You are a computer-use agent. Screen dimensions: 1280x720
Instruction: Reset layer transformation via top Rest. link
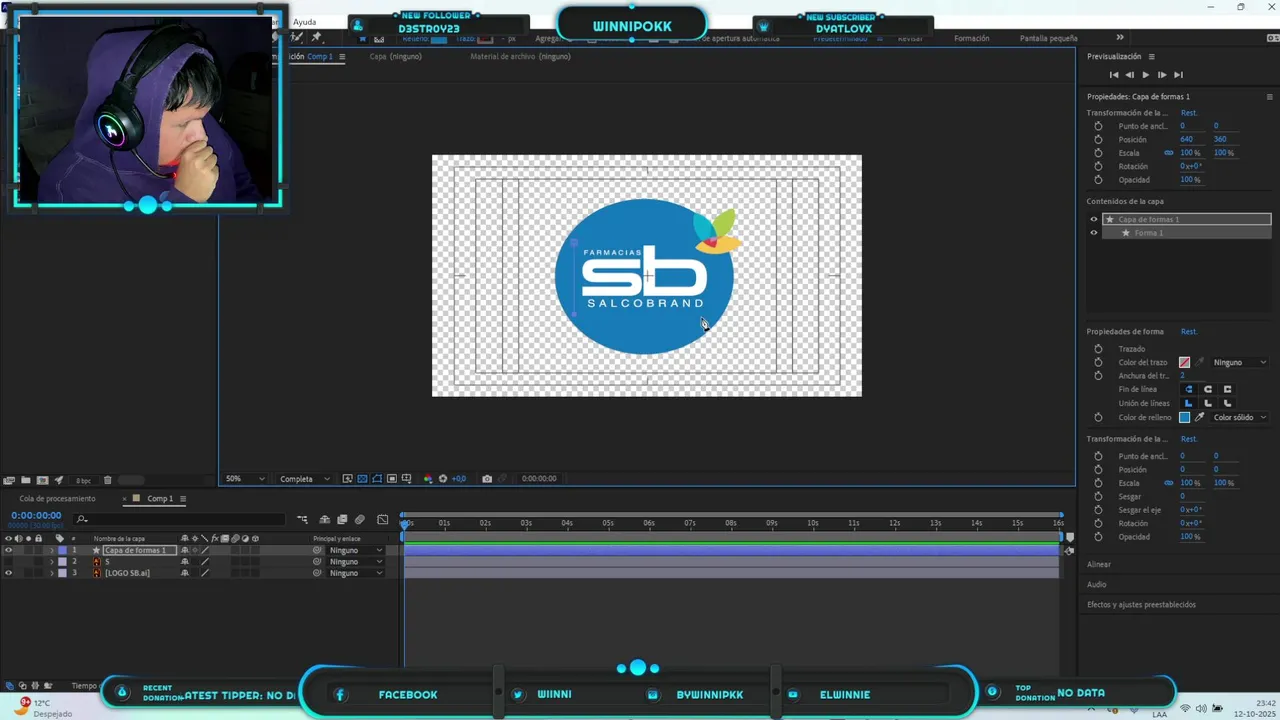coord(1188,113)
